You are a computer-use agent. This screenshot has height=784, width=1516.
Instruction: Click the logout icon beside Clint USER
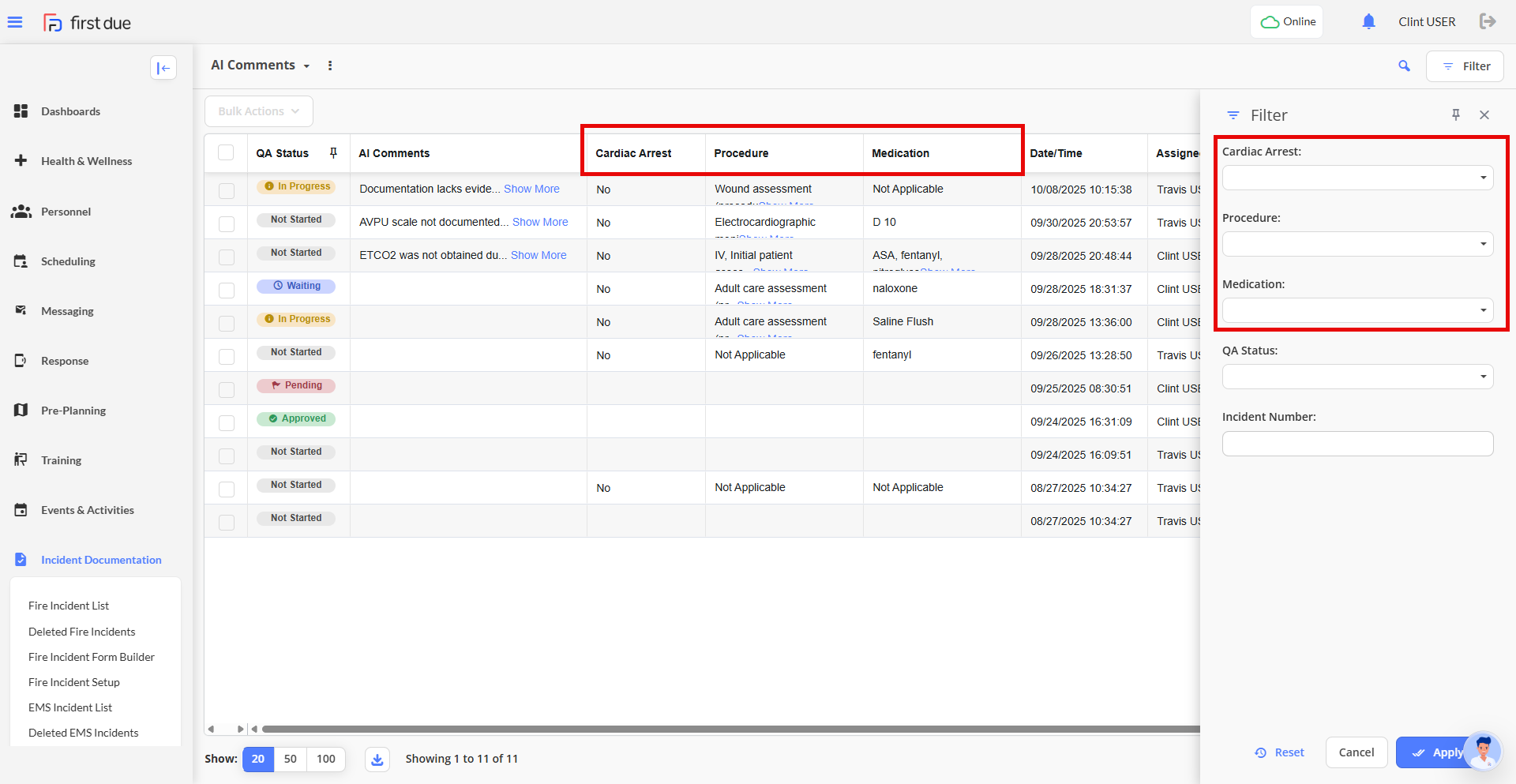1488,21
